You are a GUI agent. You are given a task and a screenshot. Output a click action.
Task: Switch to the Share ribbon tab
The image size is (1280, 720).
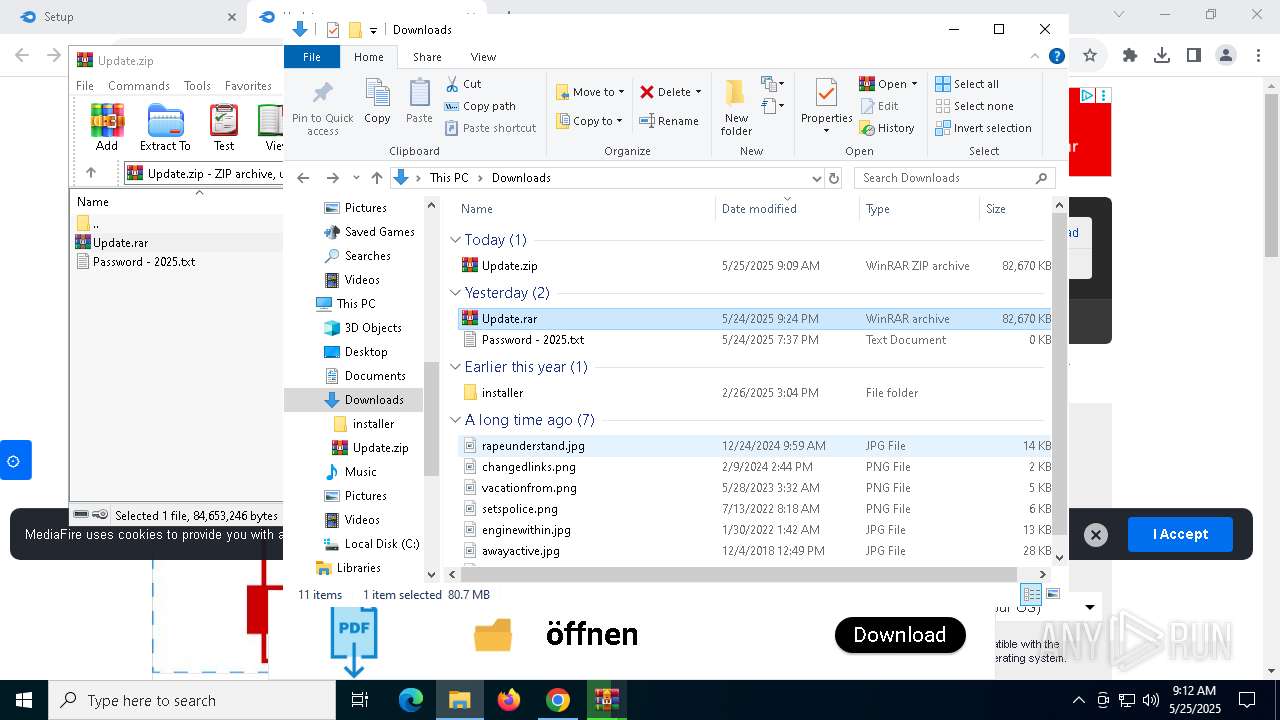[427, 57]
